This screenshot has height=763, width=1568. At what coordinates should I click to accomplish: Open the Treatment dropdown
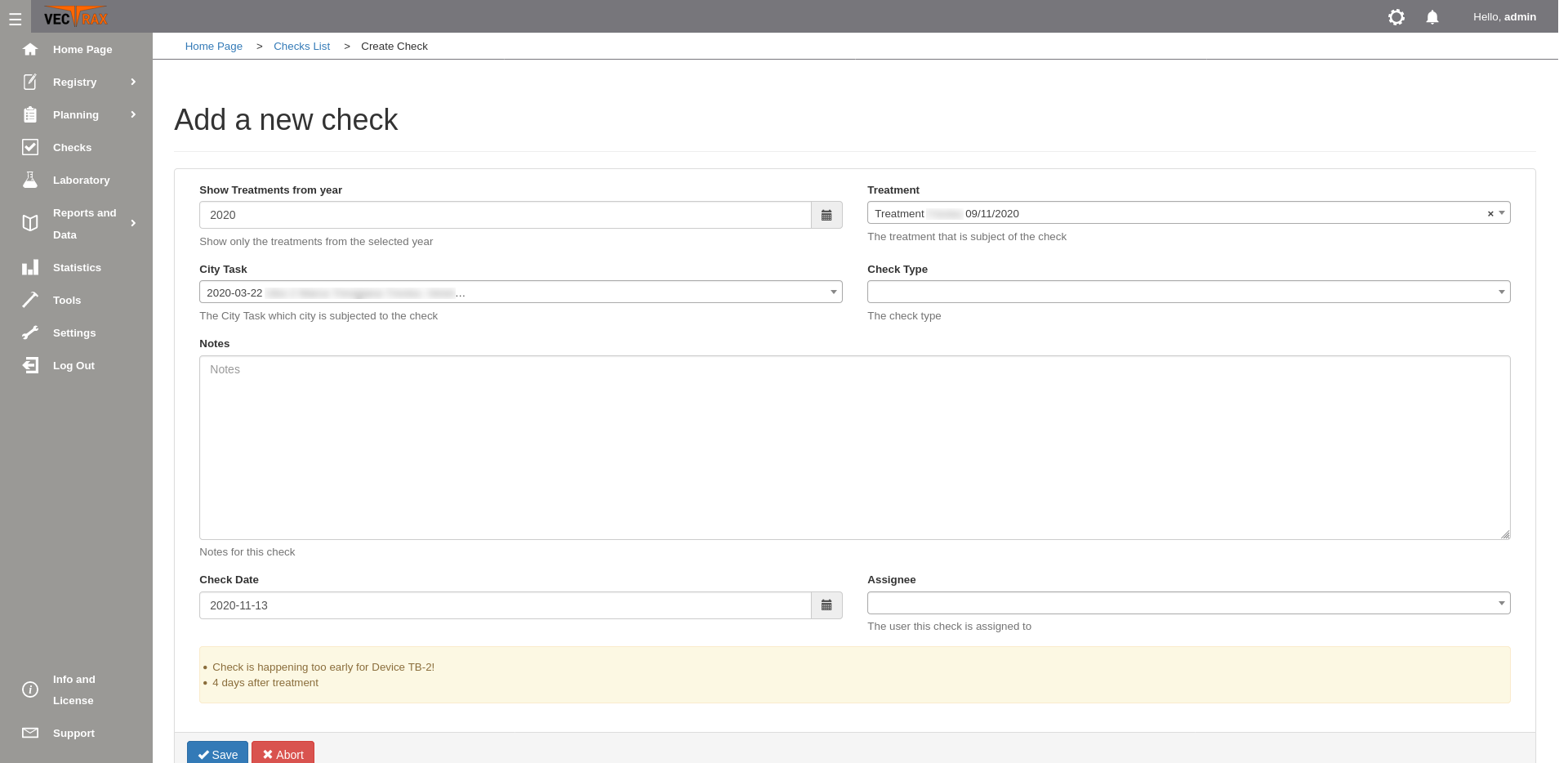(x=1188, y=213)
